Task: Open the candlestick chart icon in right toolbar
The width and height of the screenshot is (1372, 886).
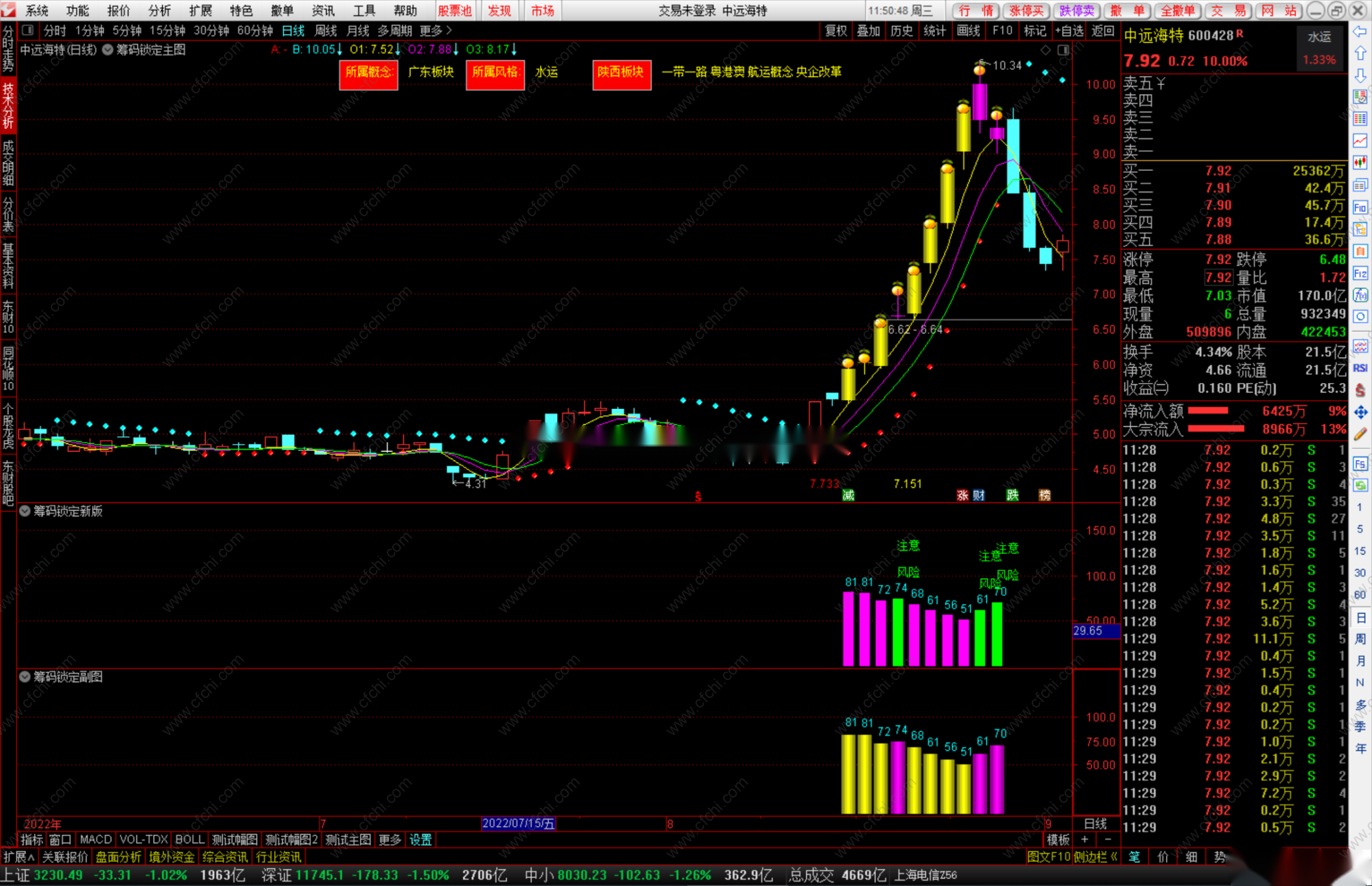Action: 1360,163
